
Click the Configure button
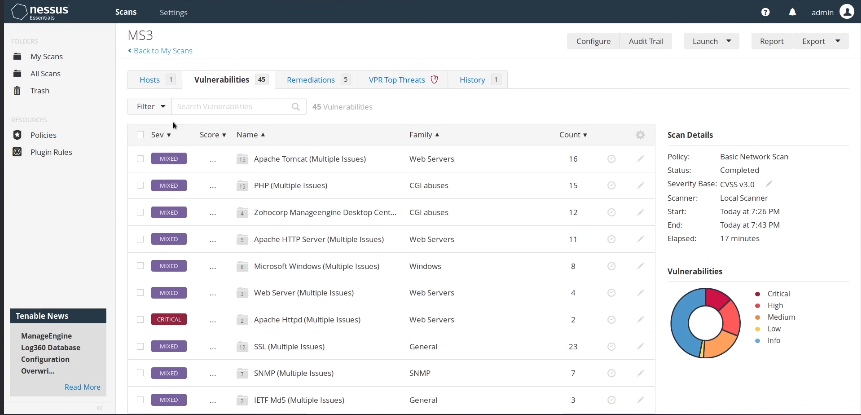pyautogui.click(x=593, y=41)
